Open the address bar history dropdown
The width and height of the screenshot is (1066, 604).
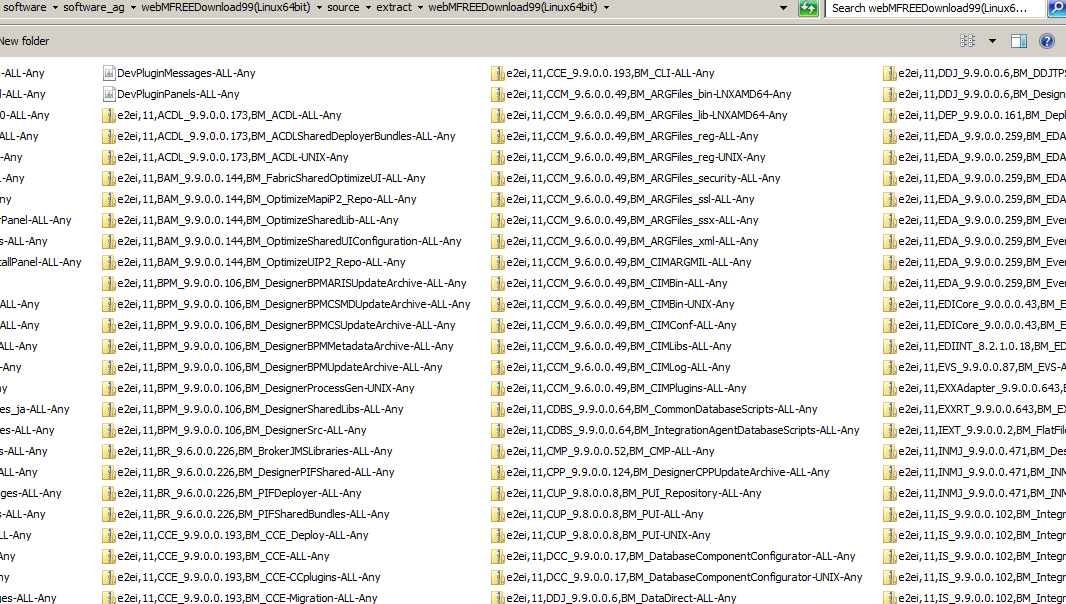[784, 8]
